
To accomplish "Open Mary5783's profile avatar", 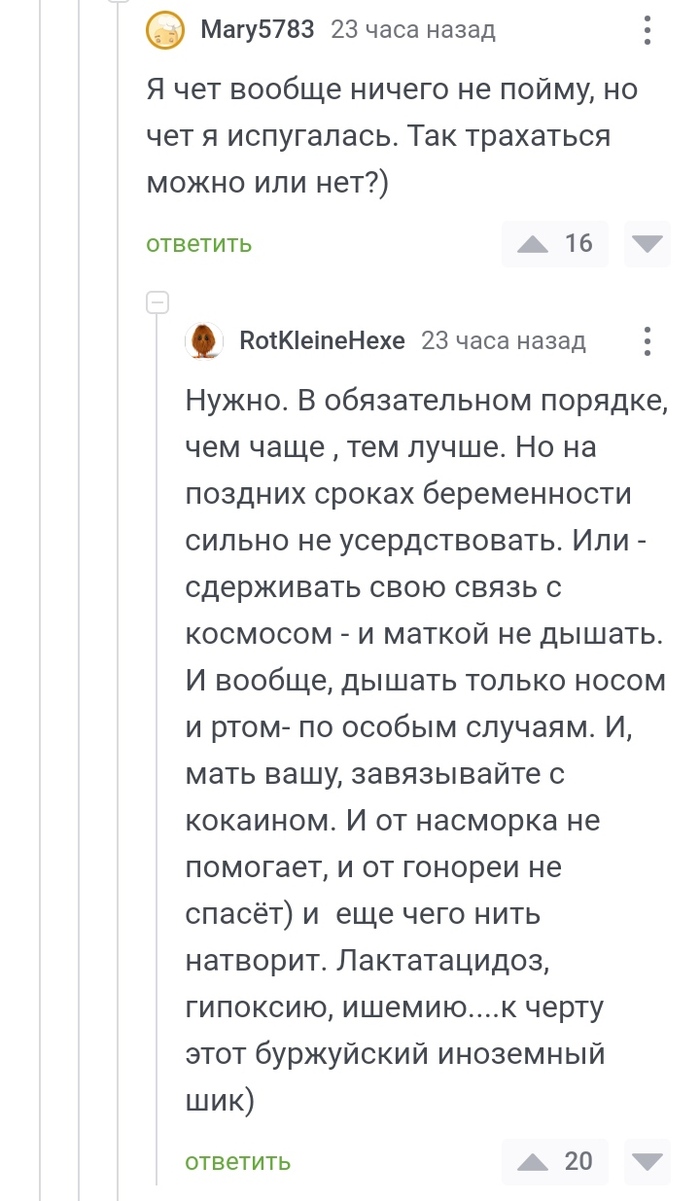I will point(165,29).
